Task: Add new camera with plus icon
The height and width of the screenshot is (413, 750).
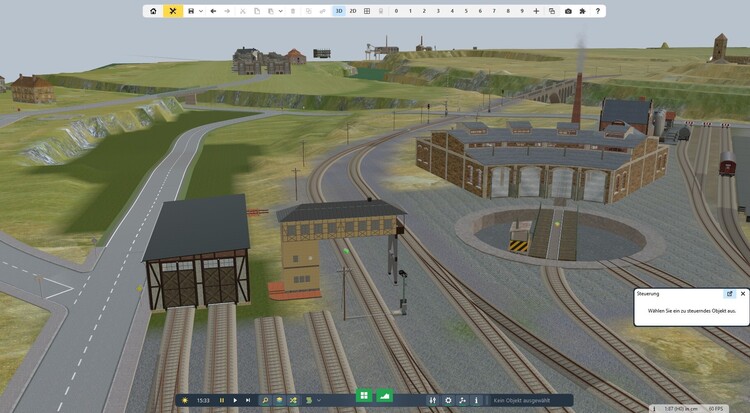Action: [537, 11]
